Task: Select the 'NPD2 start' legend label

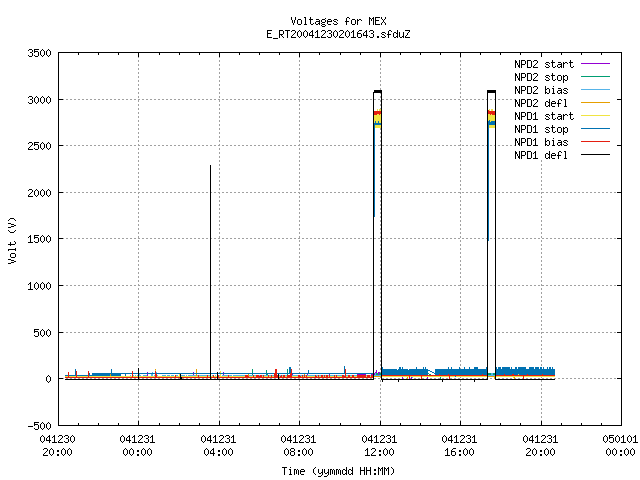Action: [x=544, y=64]
